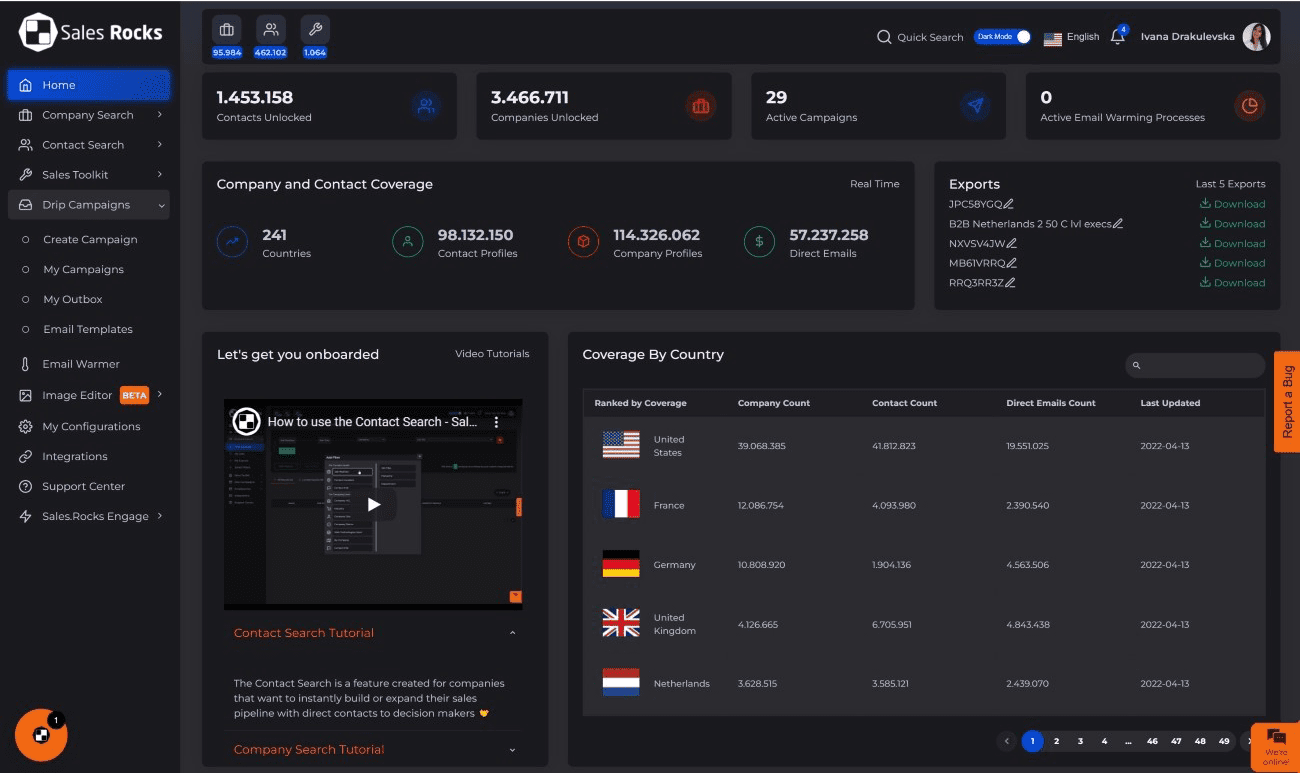
Task: Edit export name RRQ3RR3Z pencil icon
Action: pyautogui.click(x=1010, y=283)
